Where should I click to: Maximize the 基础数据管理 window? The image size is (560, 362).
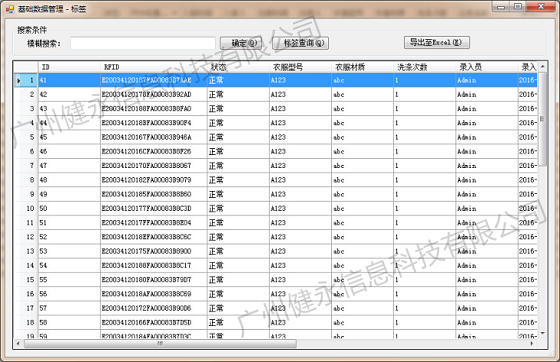click(x=518, y=7)
